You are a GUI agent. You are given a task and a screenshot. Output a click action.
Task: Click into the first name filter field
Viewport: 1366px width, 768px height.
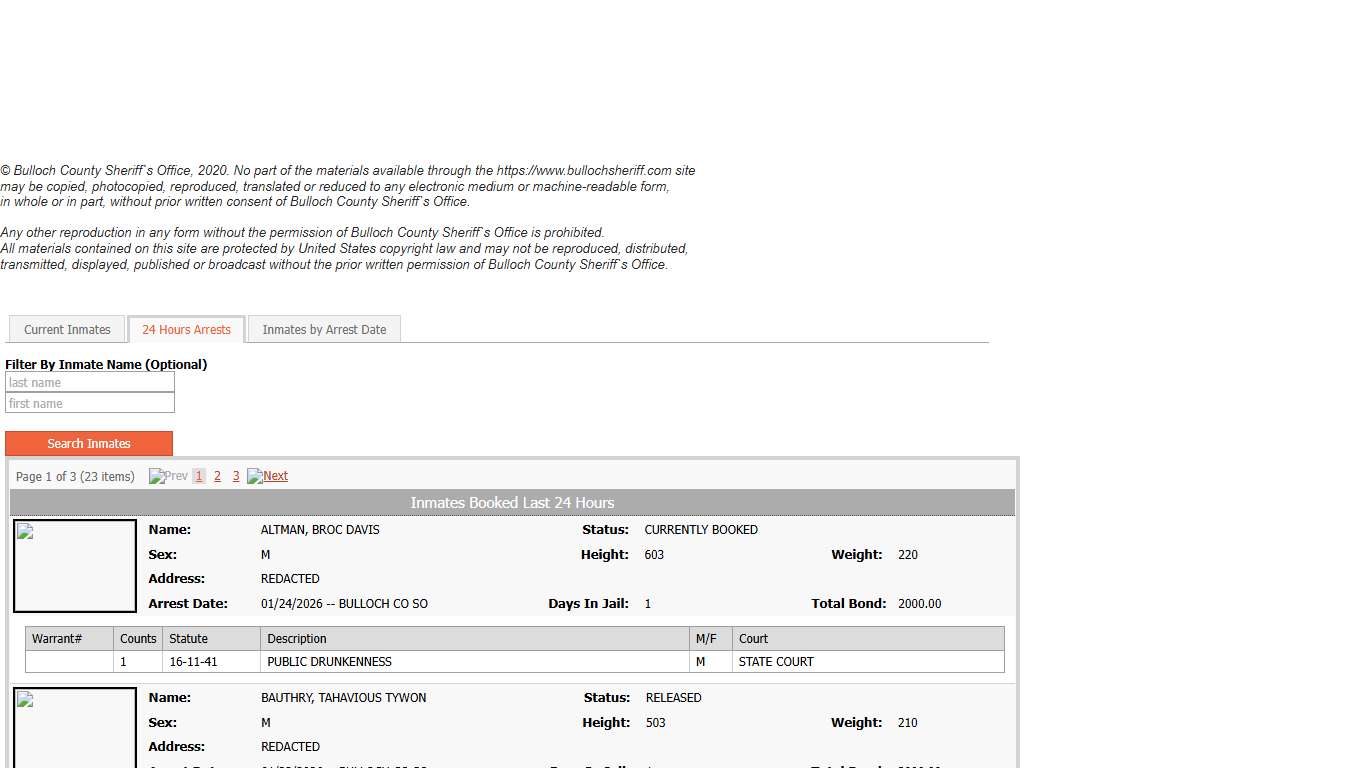pyautogui.click(x=90, y=404)
